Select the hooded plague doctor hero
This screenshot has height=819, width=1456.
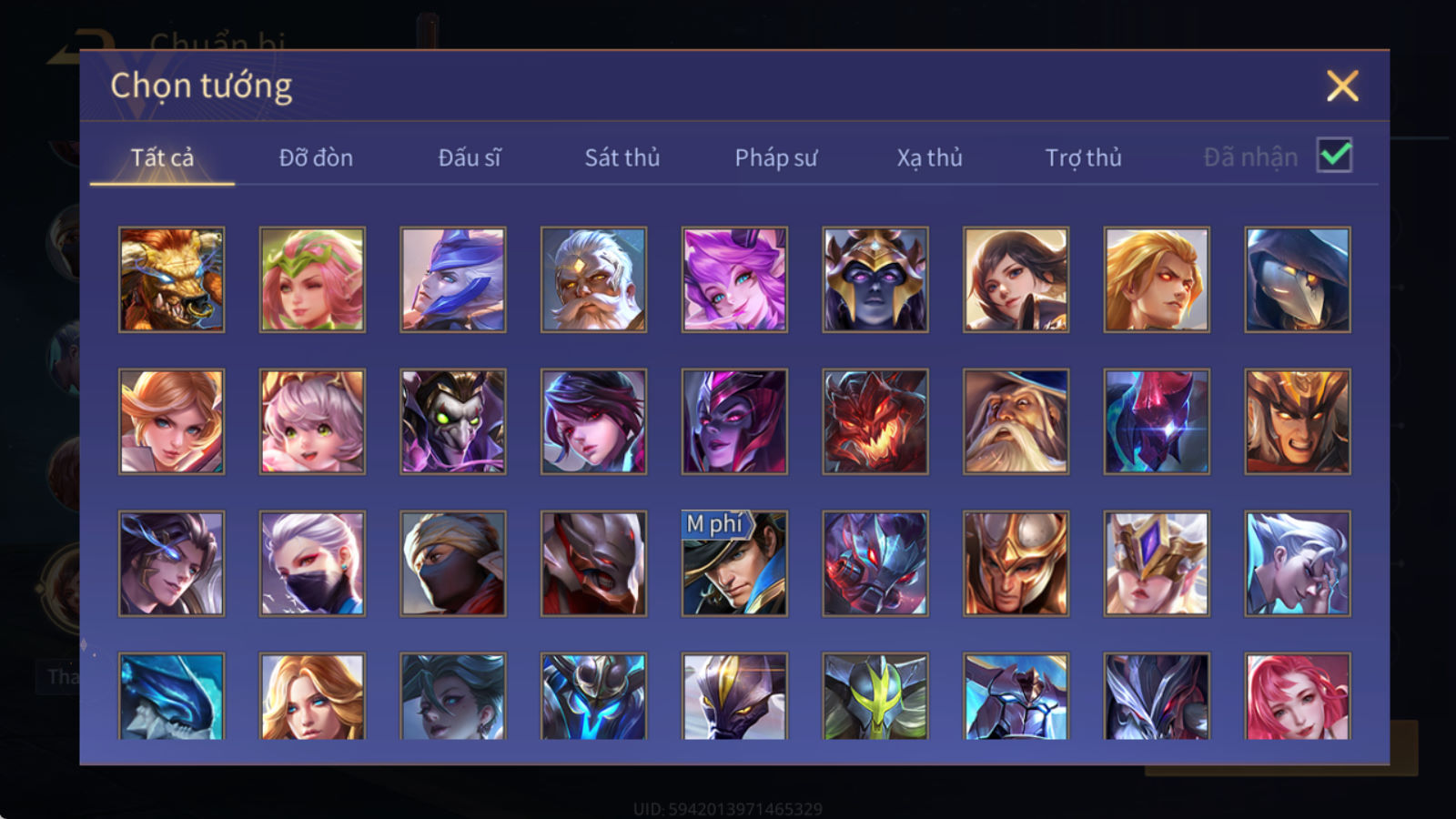pos(1298,279)
